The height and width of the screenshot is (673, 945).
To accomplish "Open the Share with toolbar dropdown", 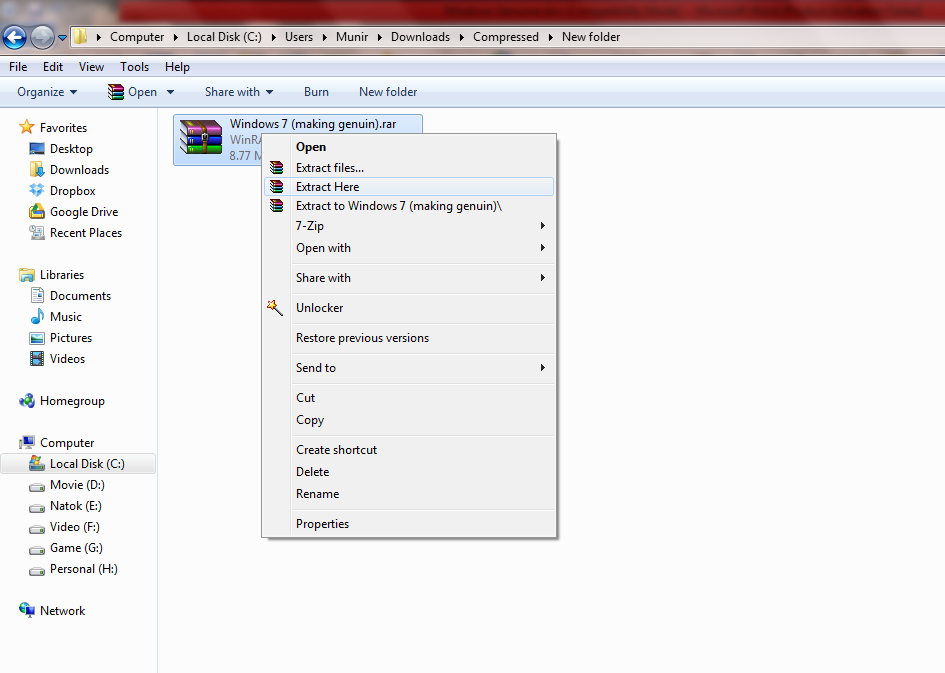I will [237, 91].
